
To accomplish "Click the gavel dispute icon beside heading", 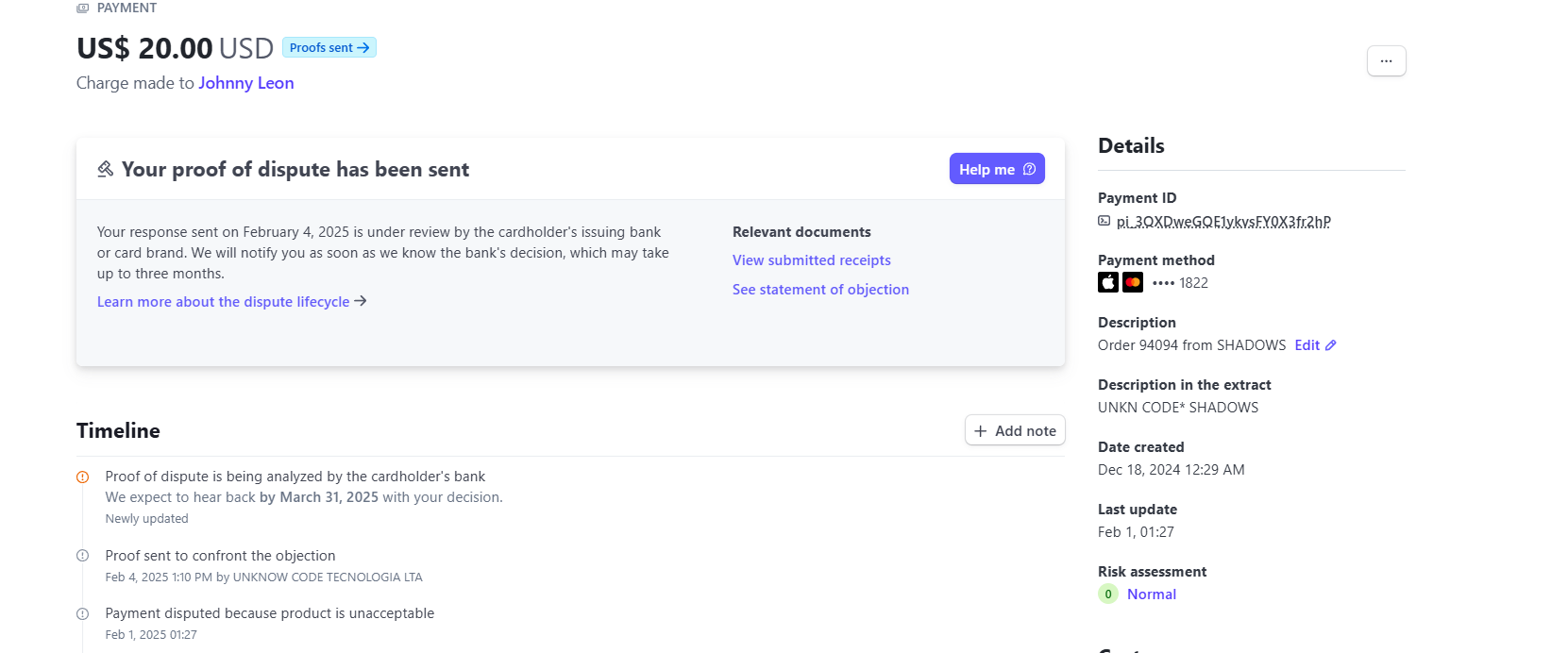I will (x=106, y=169).
